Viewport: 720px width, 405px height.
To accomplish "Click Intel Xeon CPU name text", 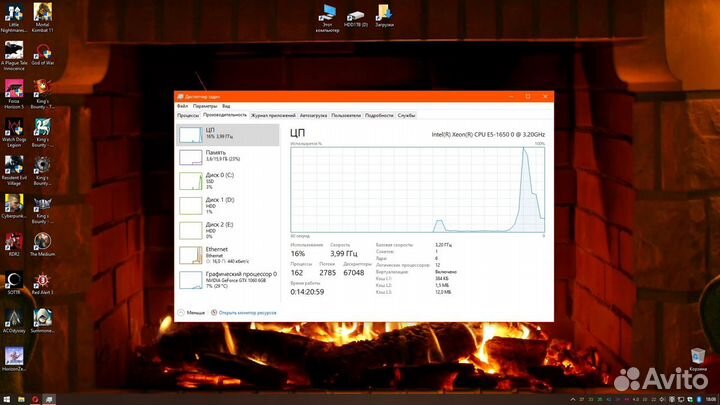I will tap(488, 135).
